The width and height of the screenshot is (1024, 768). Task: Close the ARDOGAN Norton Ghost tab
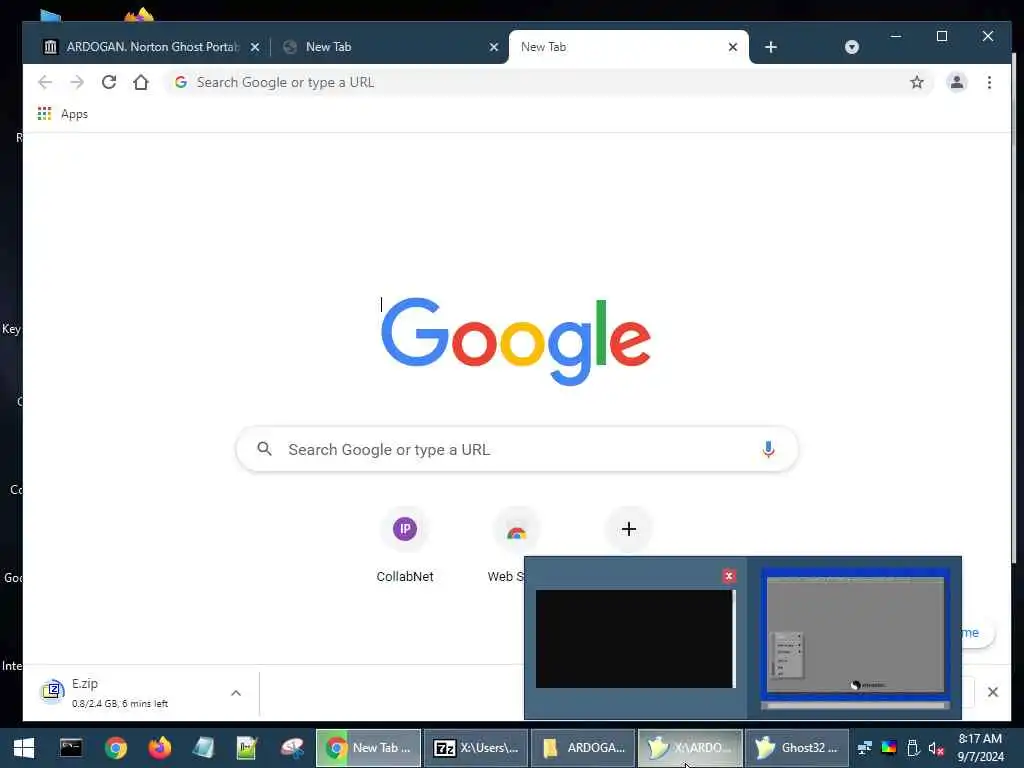[x=255, y=47]
